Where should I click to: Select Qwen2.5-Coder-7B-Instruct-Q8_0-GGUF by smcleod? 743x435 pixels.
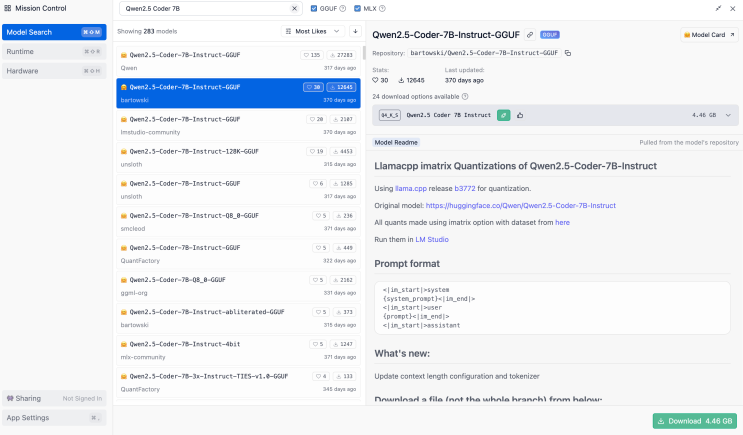pyautogui.click(x=238, y=222)
